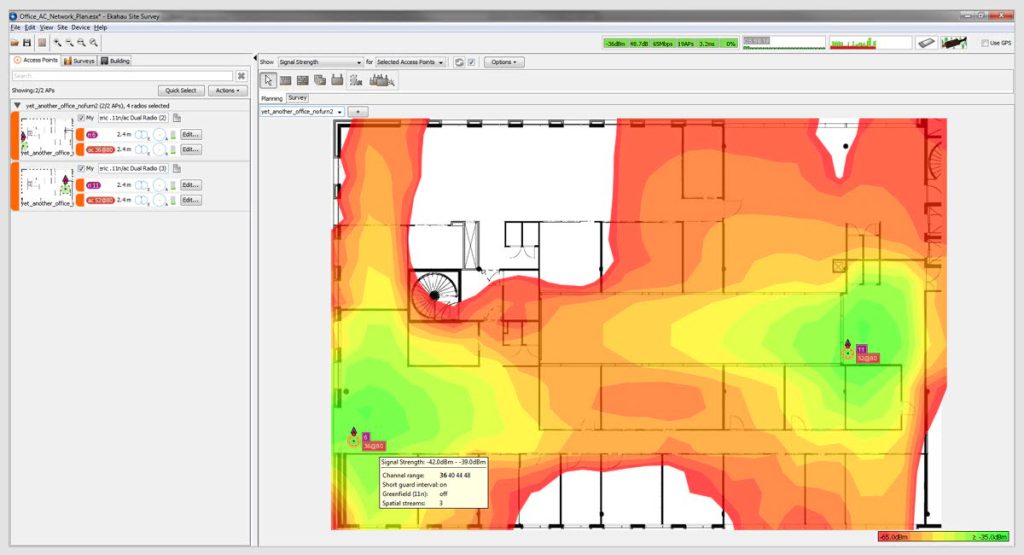Uncheck the My checkbox for Dual Radio (3)
Screen dimensions: 1024x555
coord(81,169)
